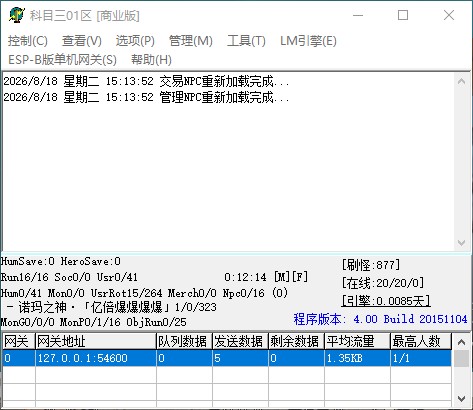The height and width of the screenshot is (410, 473).
Task: Click the application icon in the title bar
Action: (x=17, y=15)
